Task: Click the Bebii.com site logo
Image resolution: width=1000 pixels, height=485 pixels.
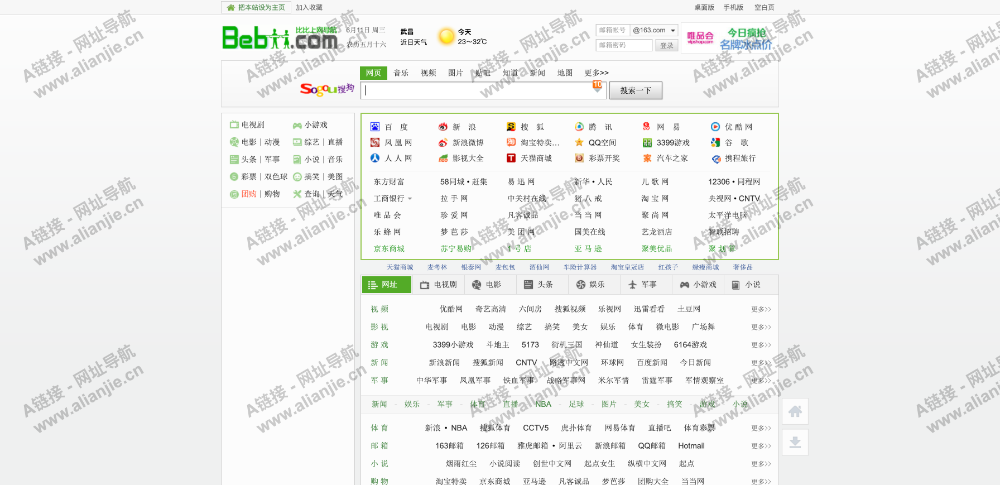Action: [x=280, y=37]
